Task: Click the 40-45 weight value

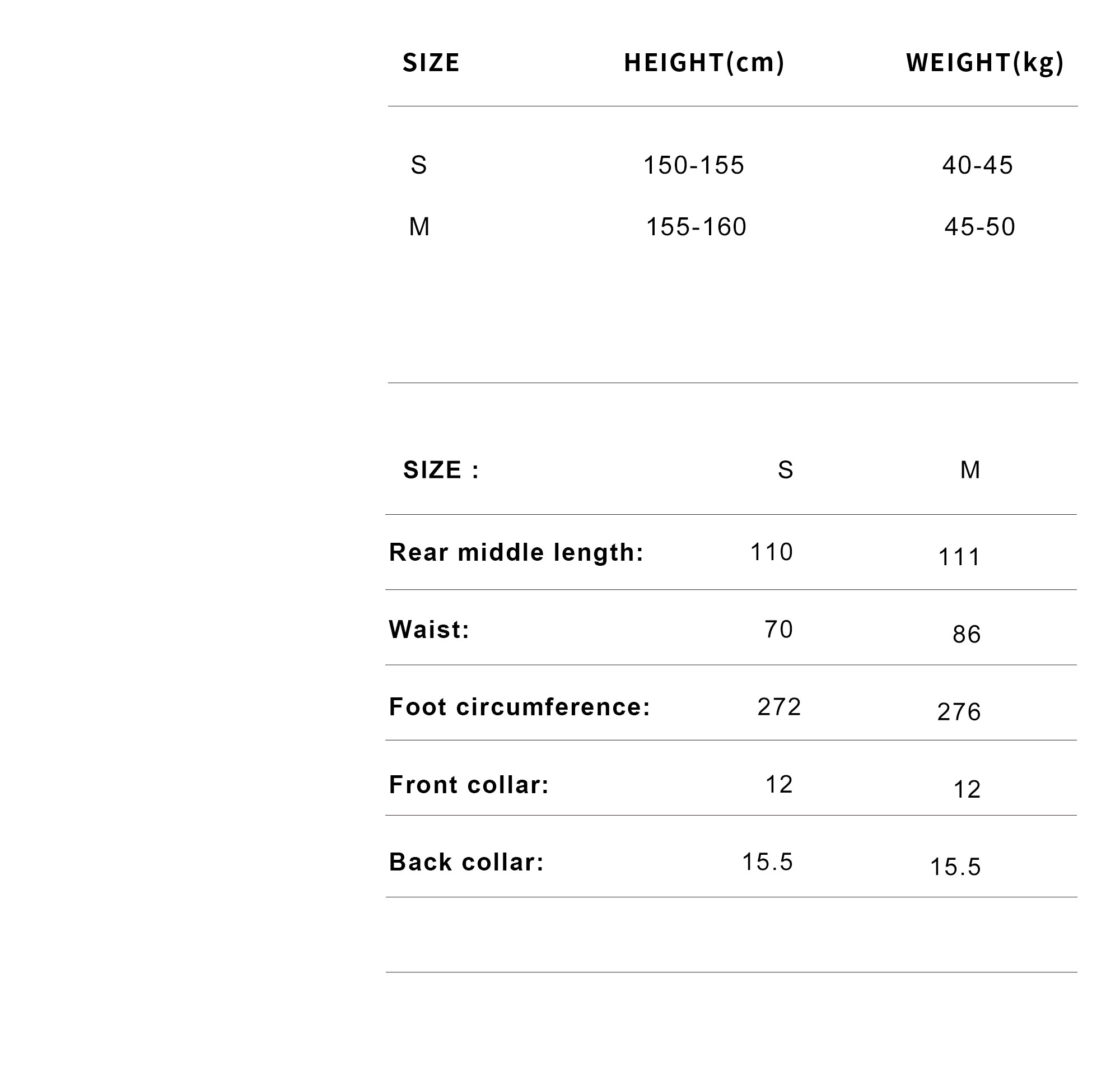Action: [977, 166]
